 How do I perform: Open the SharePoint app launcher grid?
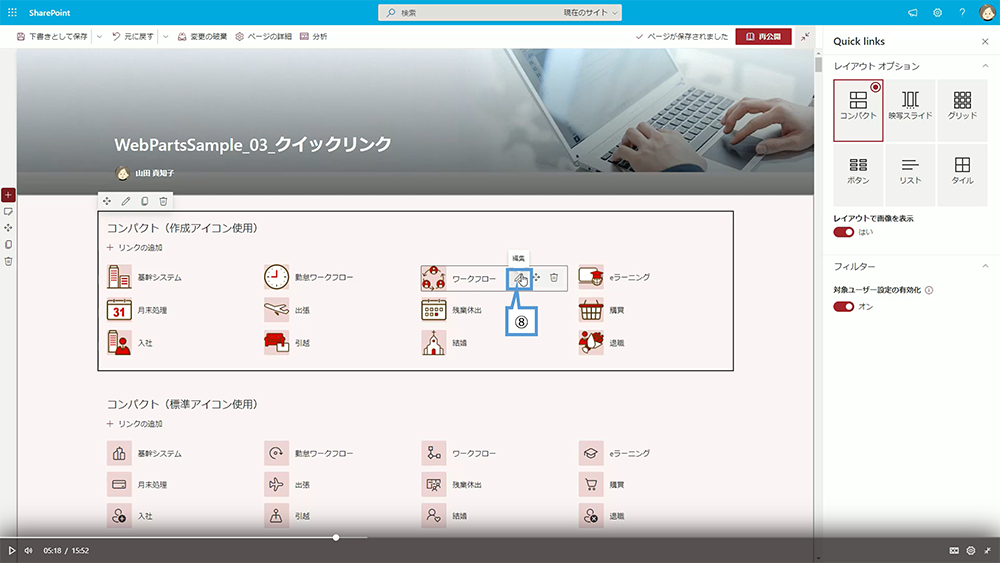click(12, 12)
